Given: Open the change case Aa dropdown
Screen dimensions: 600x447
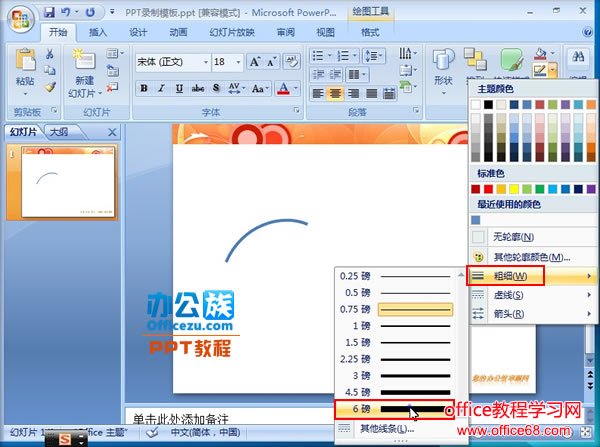Looking at the screenshot, I should tap(261, 89).
